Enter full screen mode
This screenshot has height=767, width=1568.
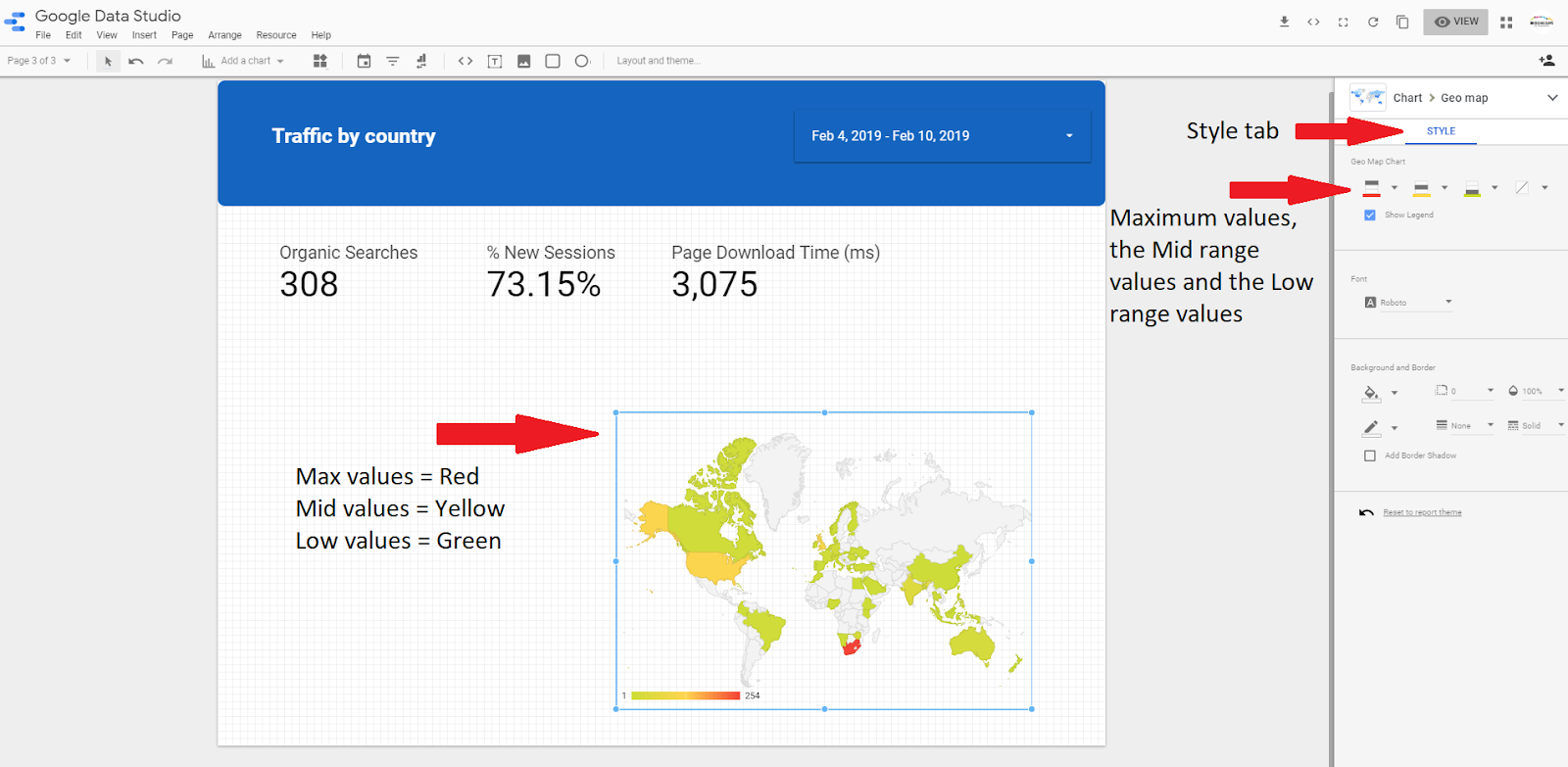(1344, 22)
